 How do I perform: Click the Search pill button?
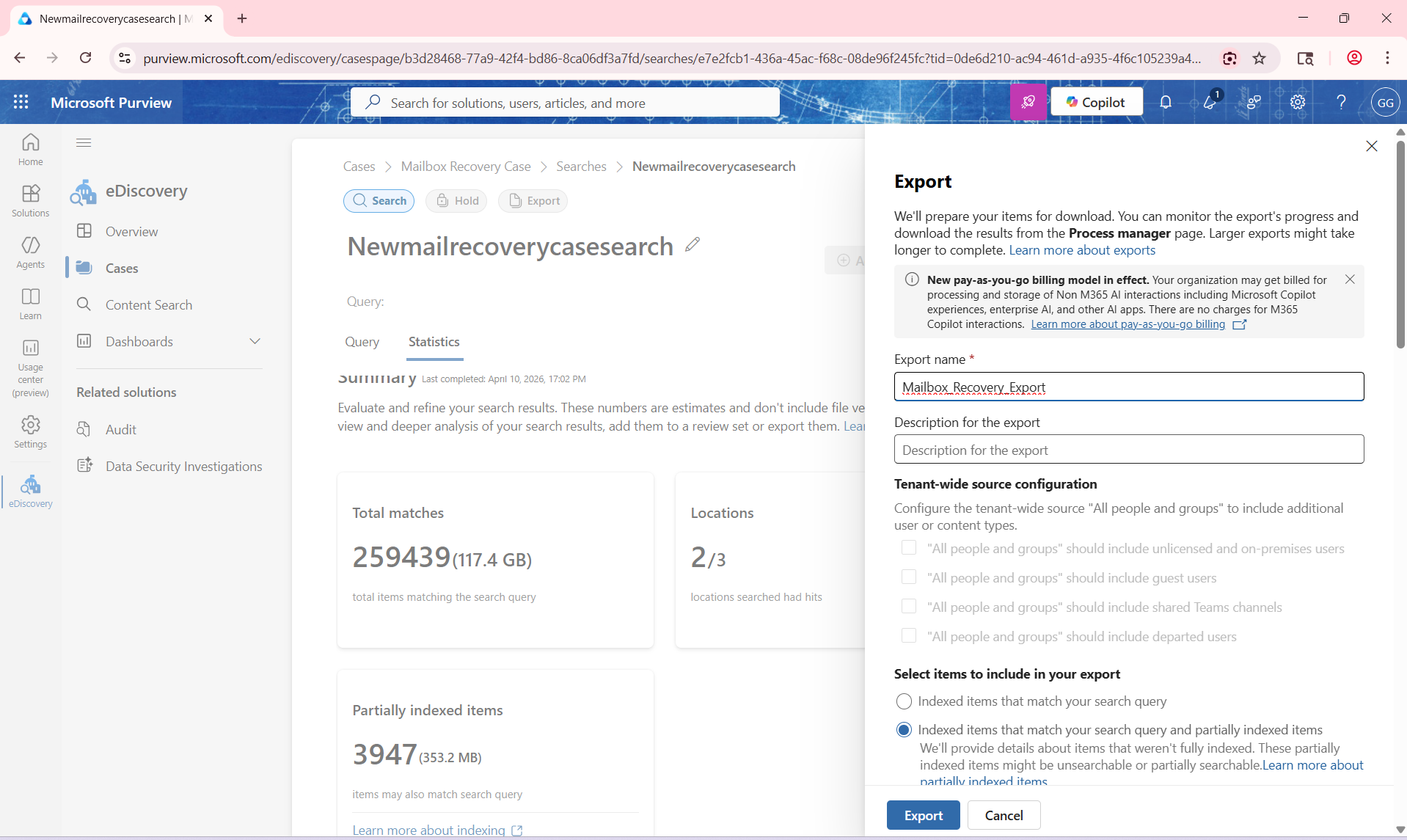pos(379,201)
